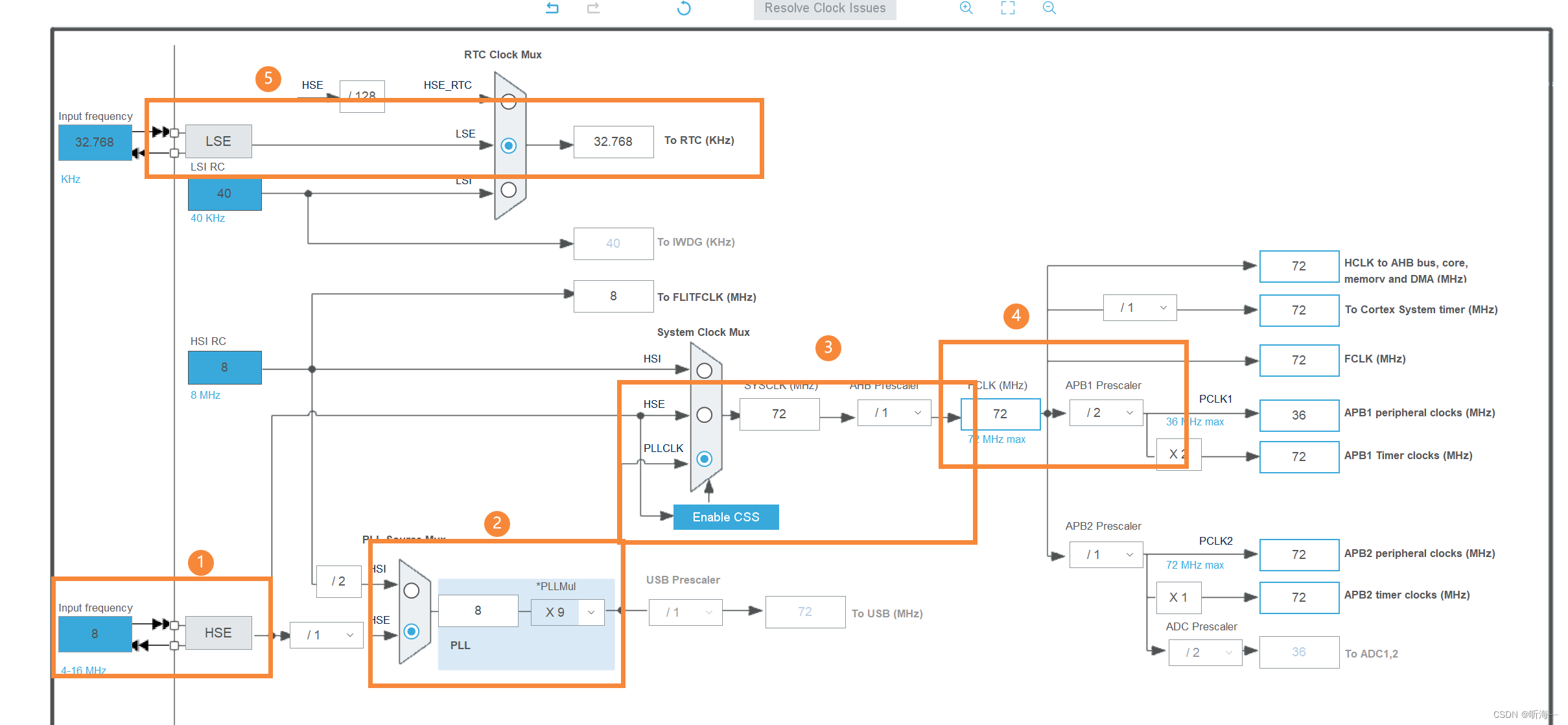Click Cortex System timer 72 output box
This screenshot has width=1568, height=725.
pyautogui.click(x=1299, y=311)
